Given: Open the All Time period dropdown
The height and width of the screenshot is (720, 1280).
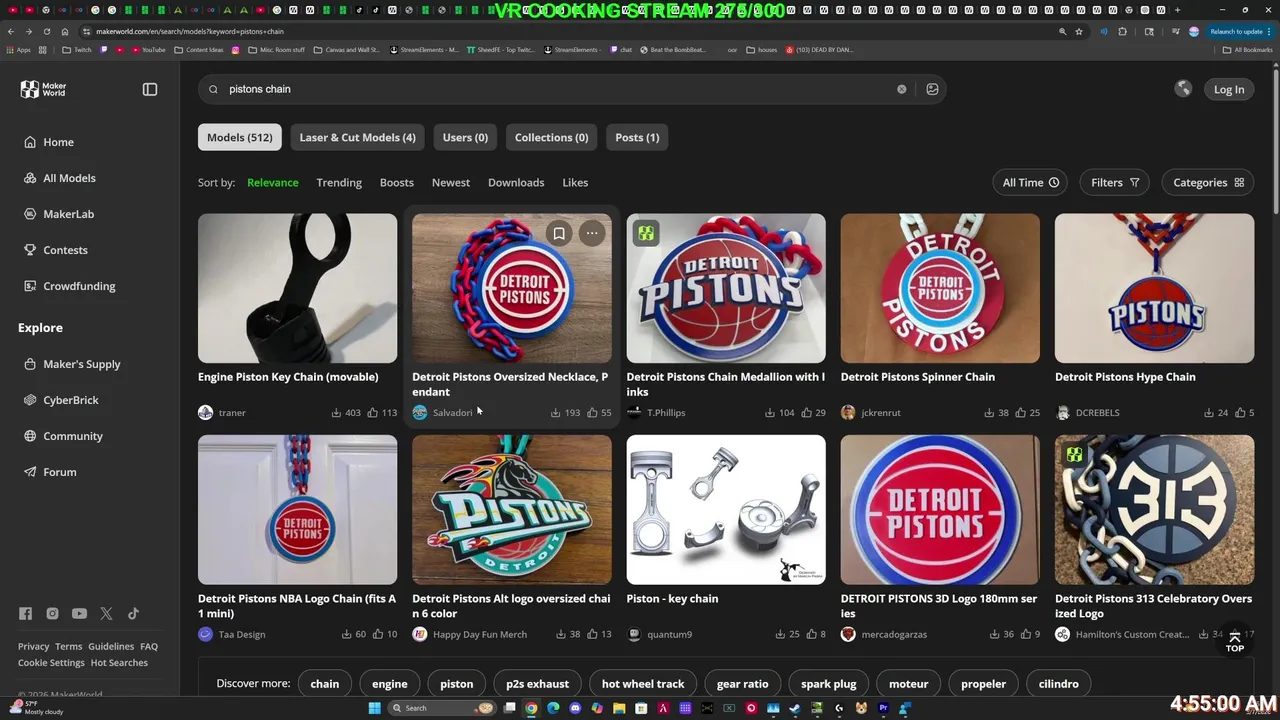Looking at the screenshot, I should click(x=1030, y=182).
